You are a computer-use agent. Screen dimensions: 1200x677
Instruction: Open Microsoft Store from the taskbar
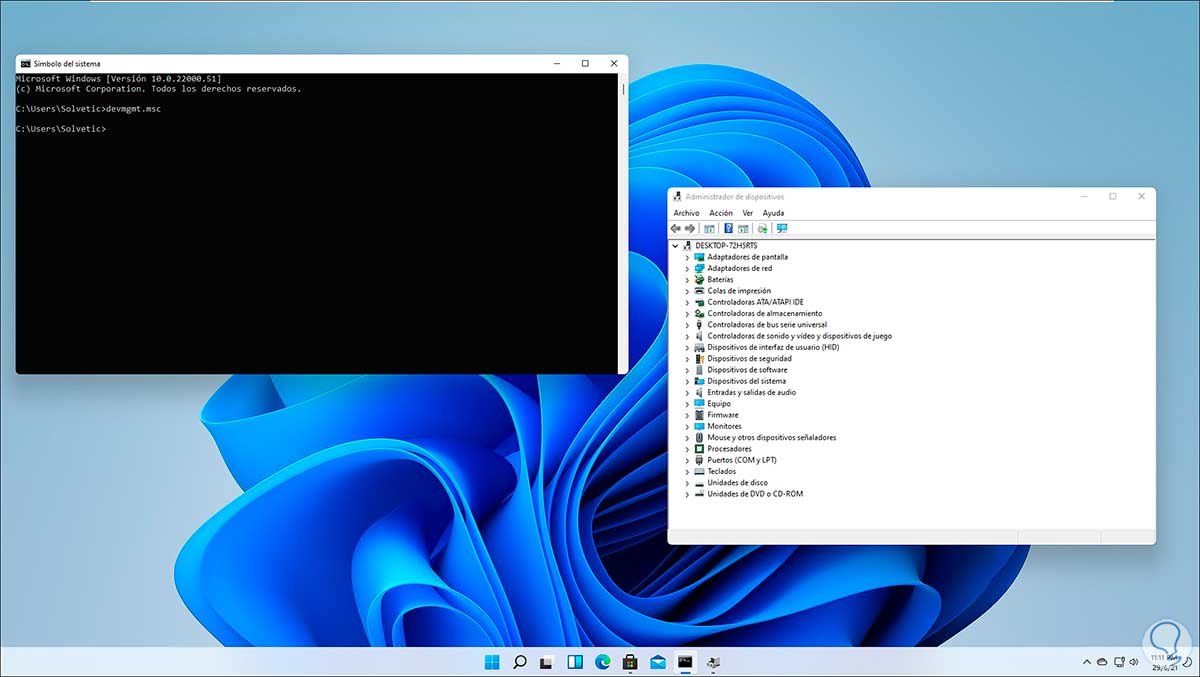[x=630, y=662]
